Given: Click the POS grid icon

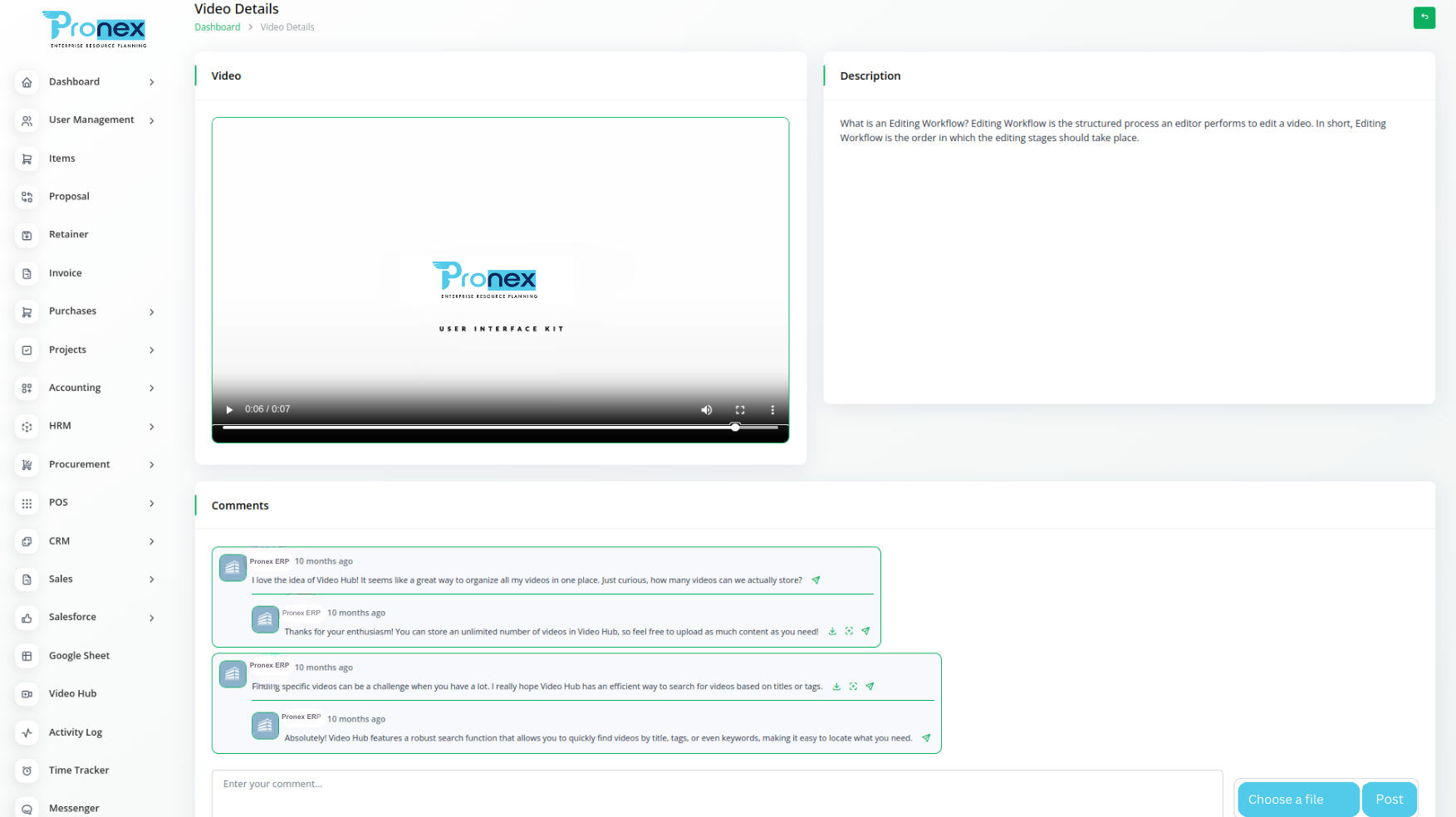Looking at the screenshot, I should [x=27, y=503].
